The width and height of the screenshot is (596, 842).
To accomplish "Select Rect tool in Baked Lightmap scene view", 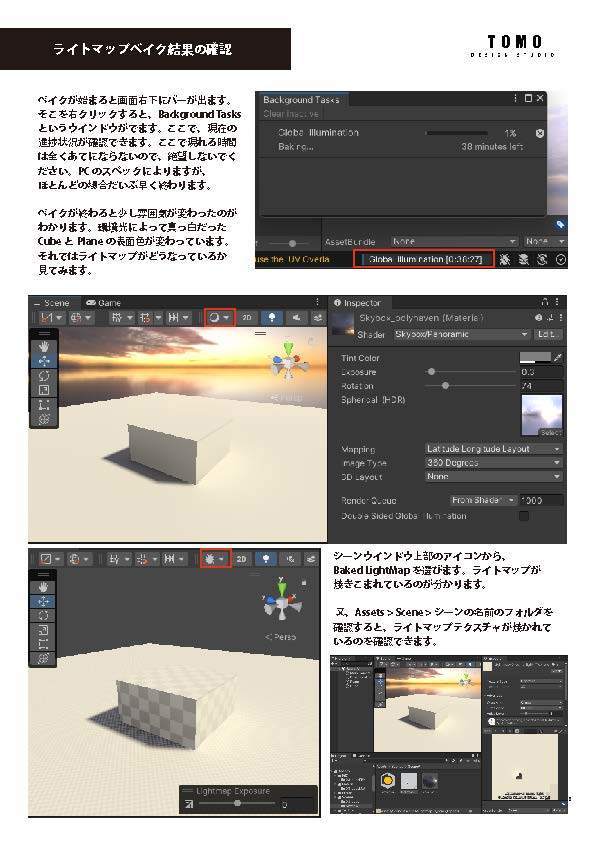I will point(43,644).
